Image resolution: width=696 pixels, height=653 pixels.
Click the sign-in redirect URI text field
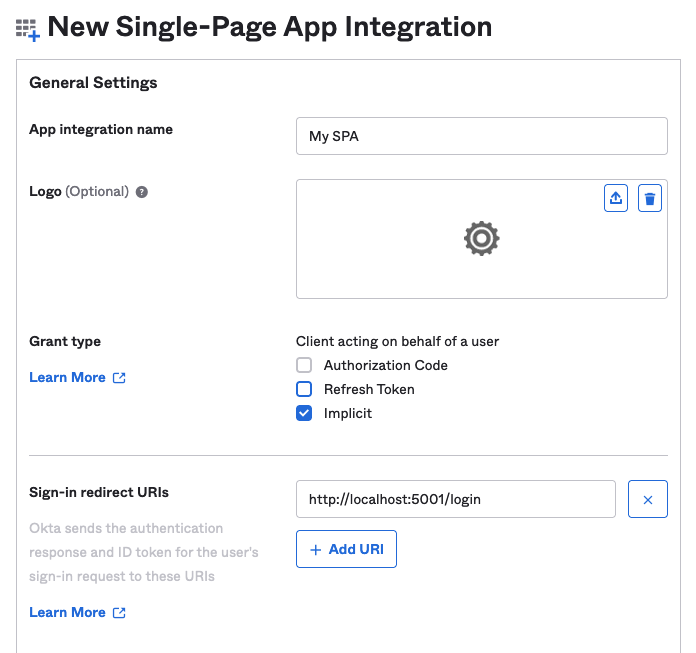[456, 499]
